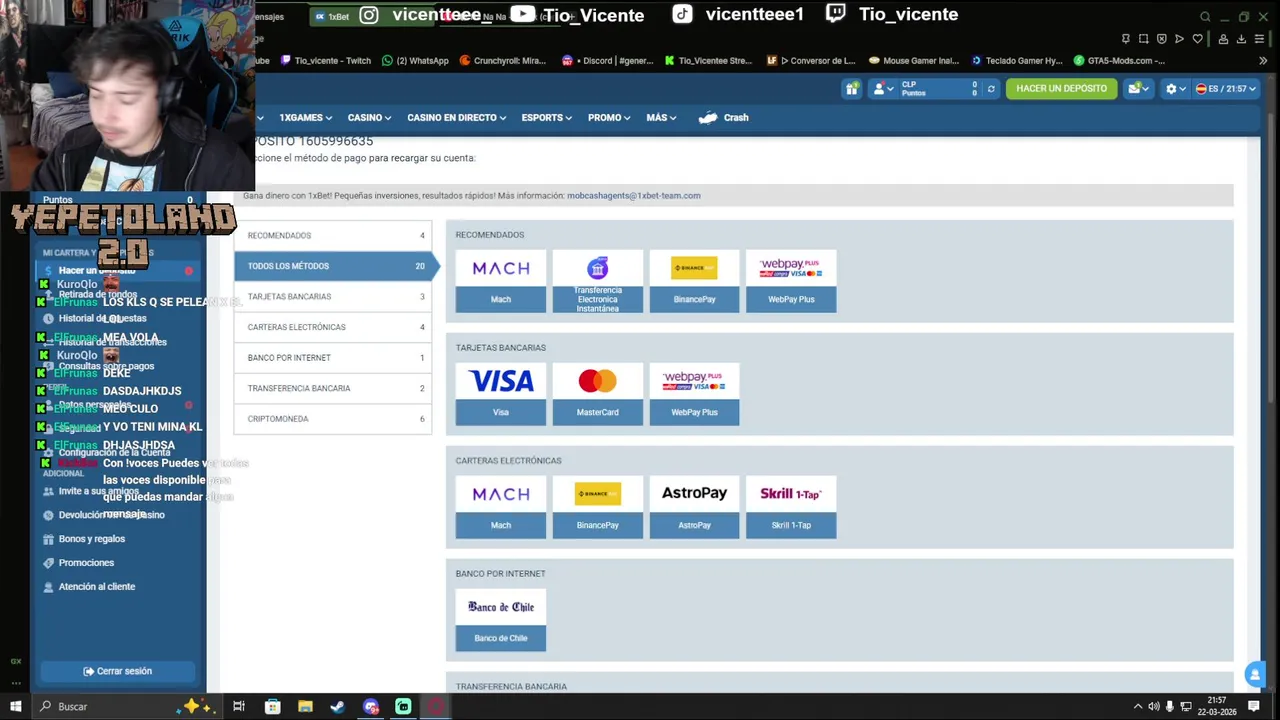The width and height of the screenshot is (1280, 720).
Task: Choose AstroPay wallet
Action: click(694, 507)
